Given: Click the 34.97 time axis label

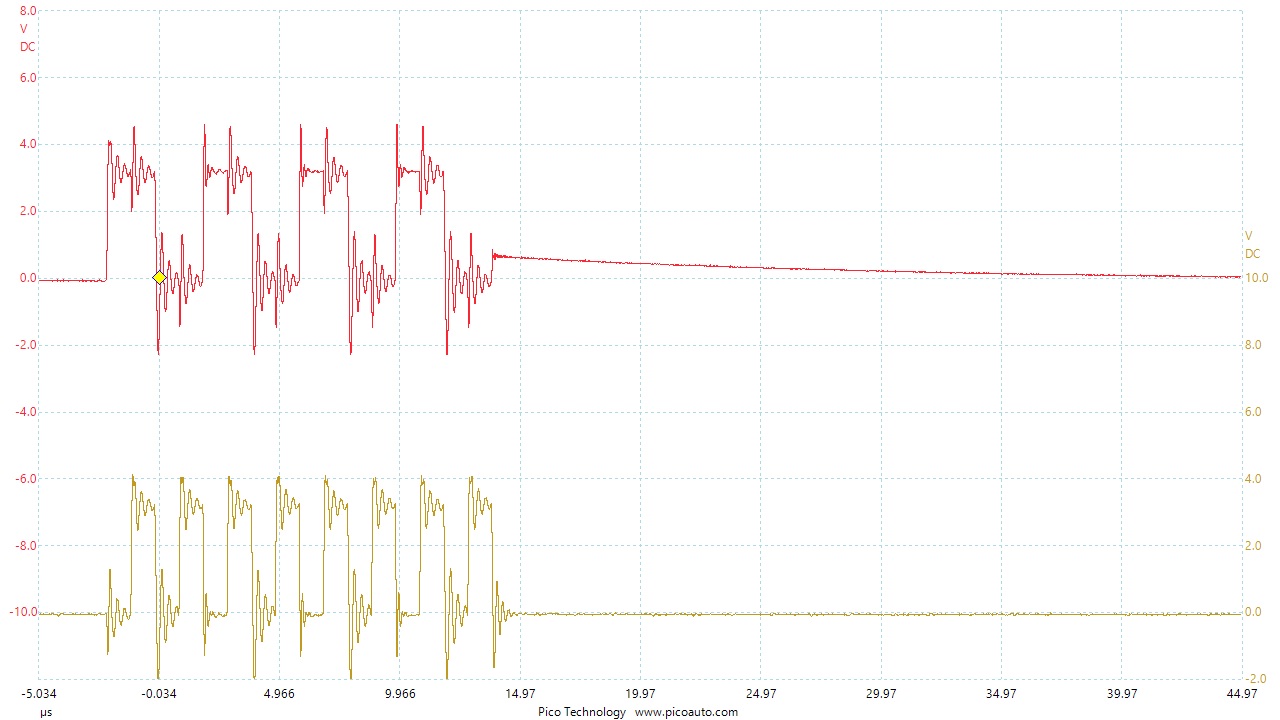Looking at the screenshot, I should tap(1001, 694).
